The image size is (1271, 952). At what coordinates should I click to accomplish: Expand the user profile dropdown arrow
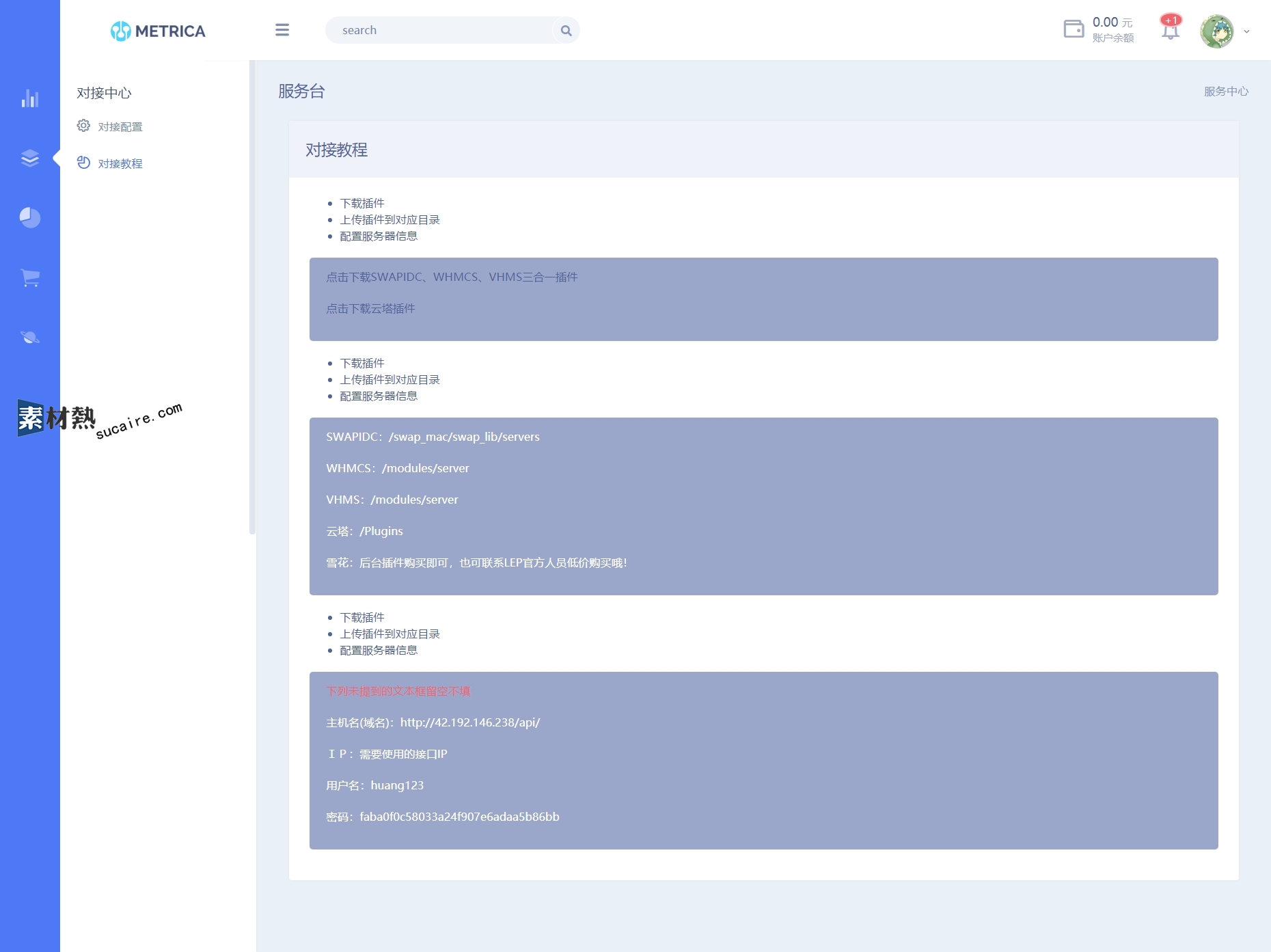1246,31
